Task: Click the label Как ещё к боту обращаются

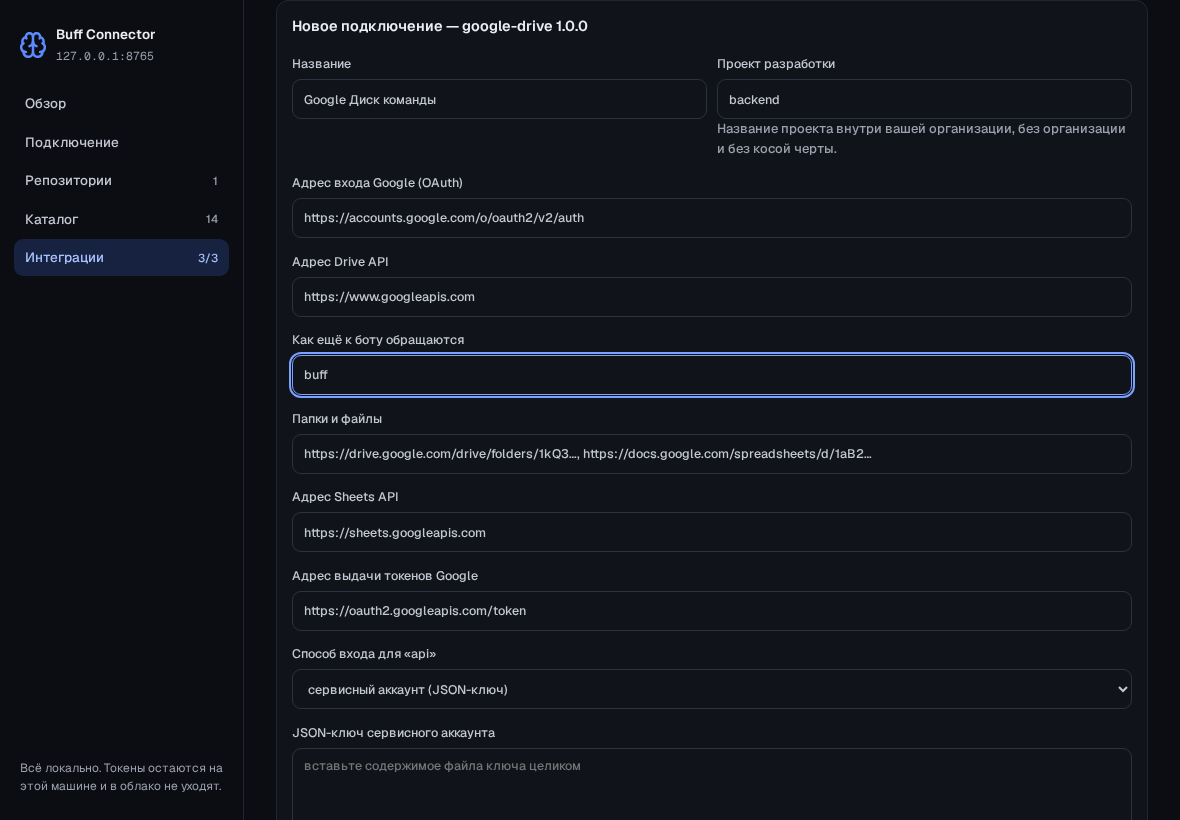Action: (x=378, y=340)
